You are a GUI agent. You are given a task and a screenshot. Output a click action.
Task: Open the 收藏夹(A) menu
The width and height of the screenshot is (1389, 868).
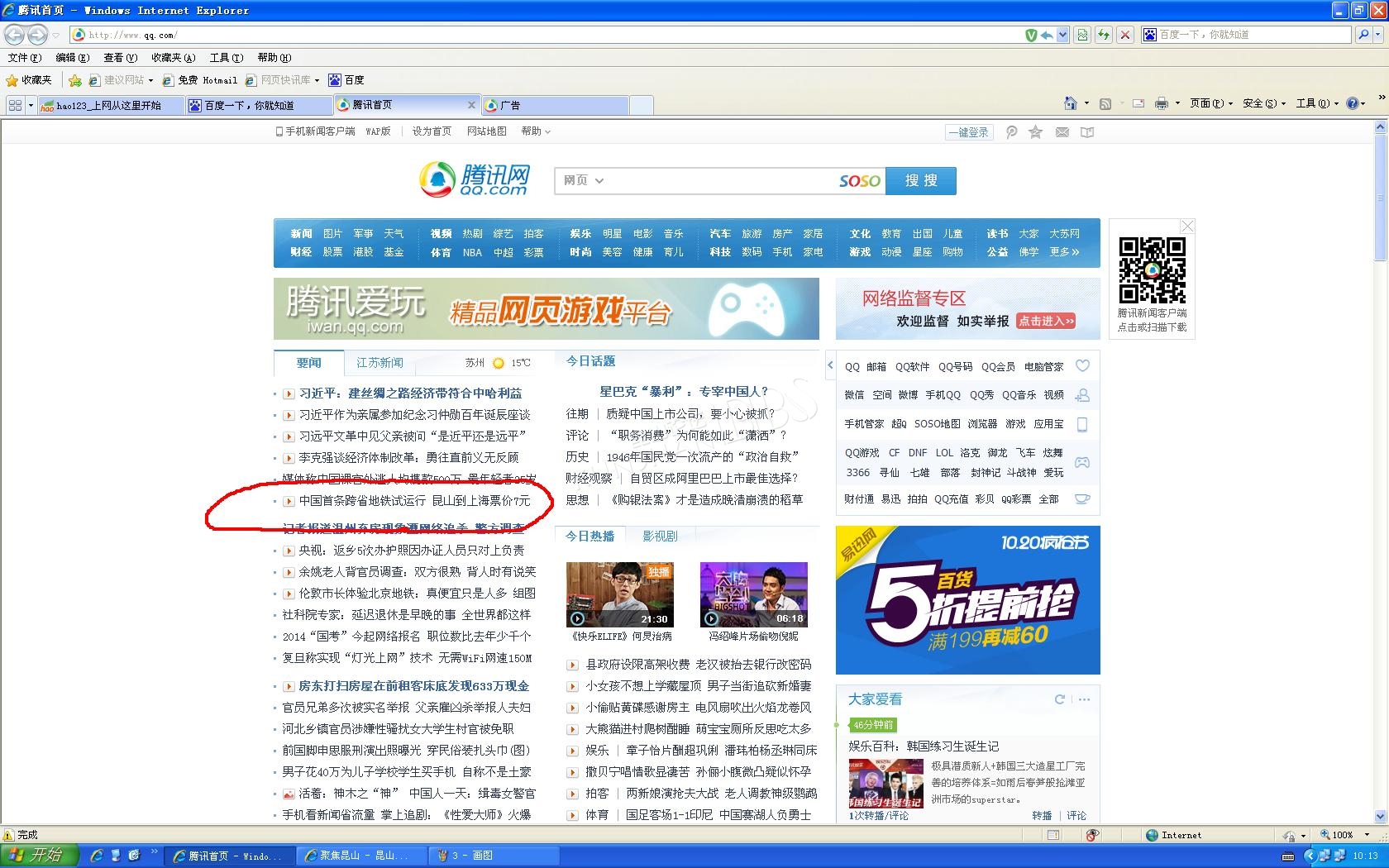[174, 58]
